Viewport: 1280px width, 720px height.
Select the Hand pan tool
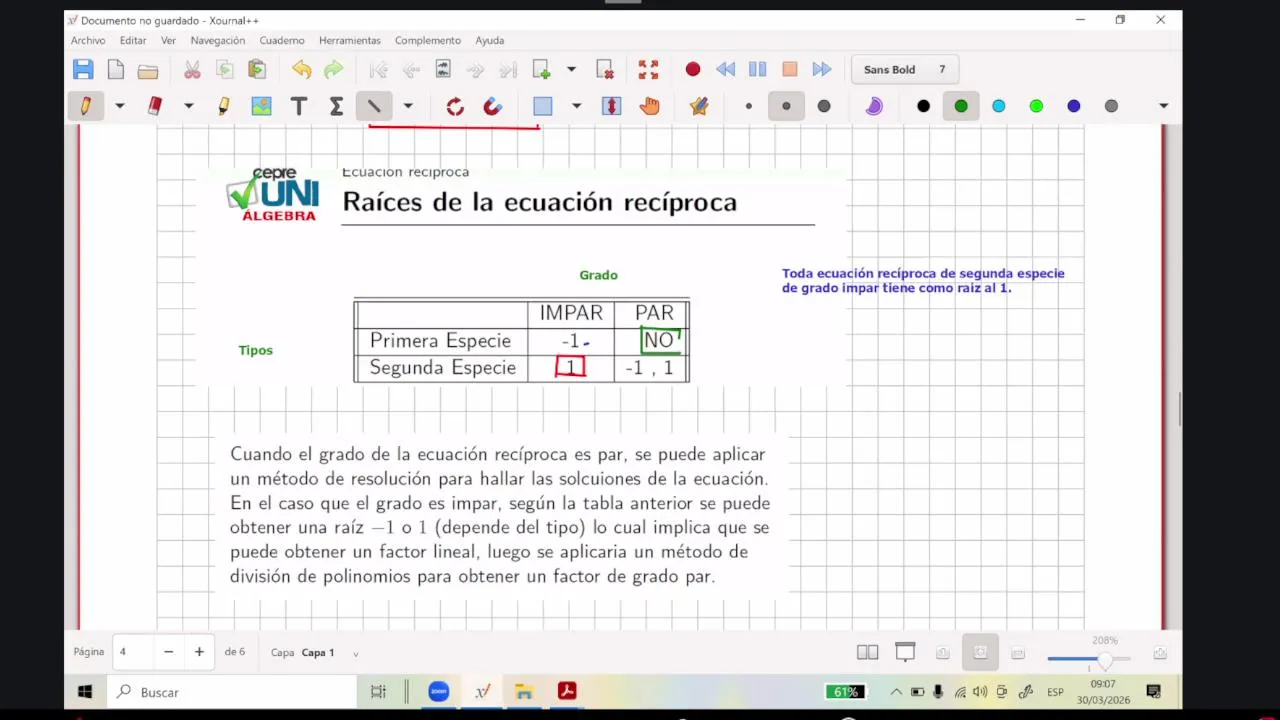tap(649, 106)
